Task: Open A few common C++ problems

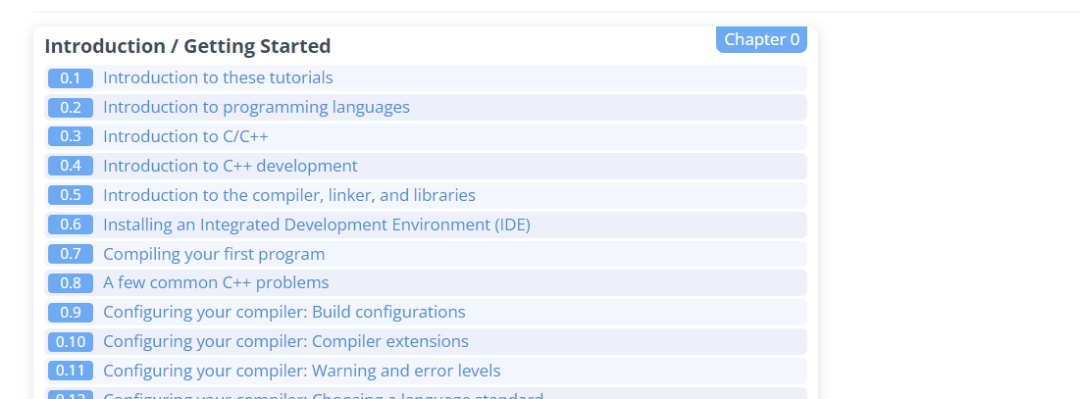Action: [x=216, y=283]
